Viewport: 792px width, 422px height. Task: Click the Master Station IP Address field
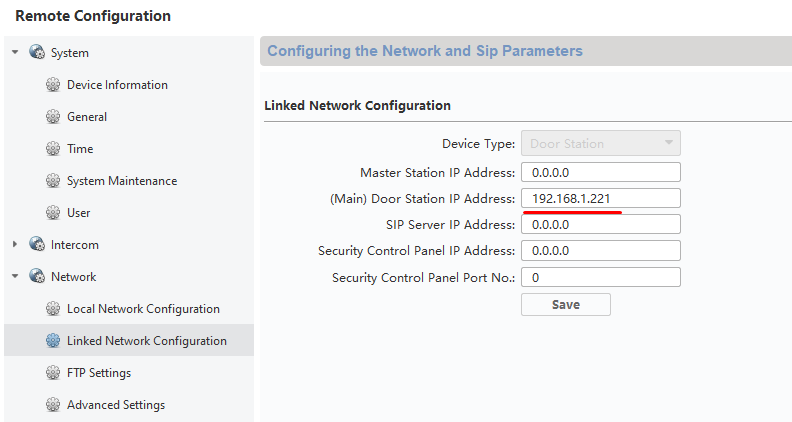pos(601,172)
